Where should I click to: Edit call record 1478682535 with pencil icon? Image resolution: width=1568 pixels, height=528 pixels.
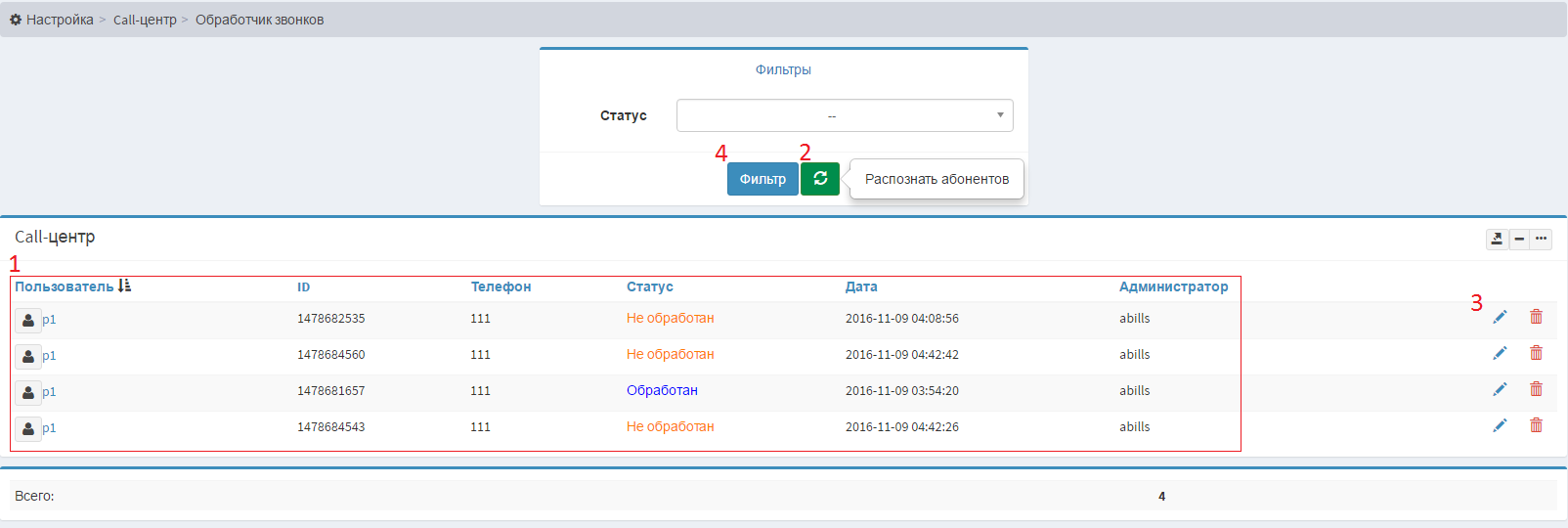click(1500, 317)
